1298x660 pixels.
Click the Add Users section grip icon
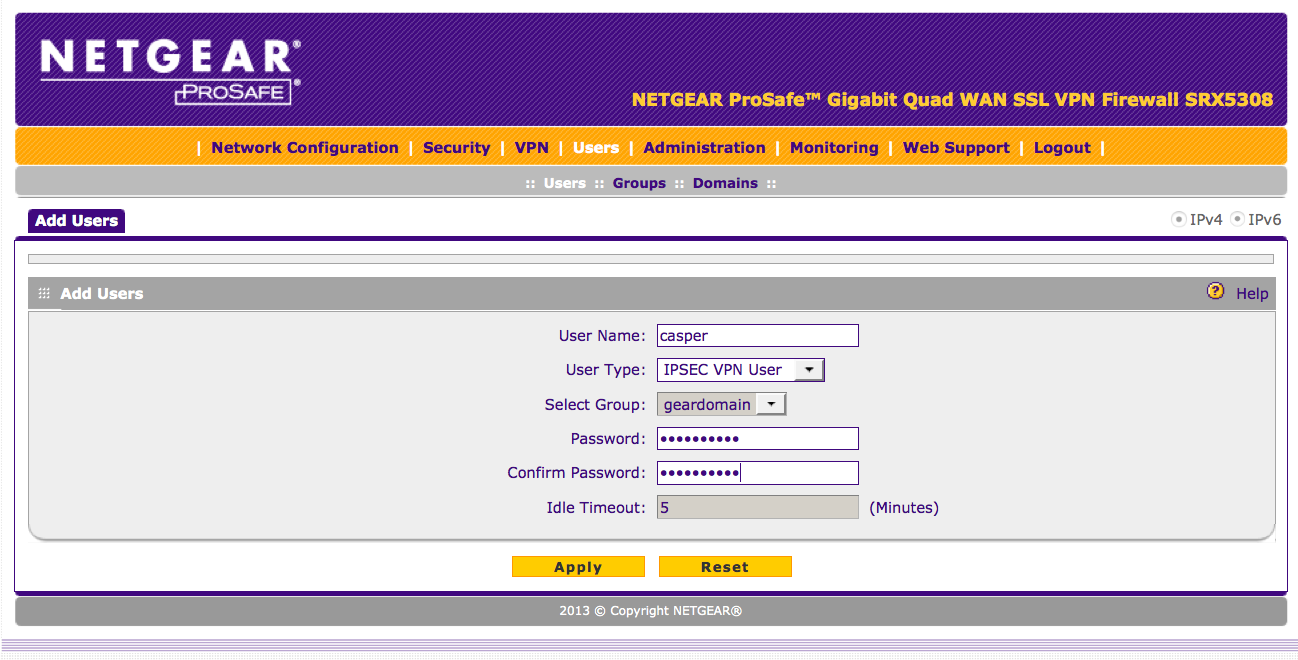tap(44, 293)
